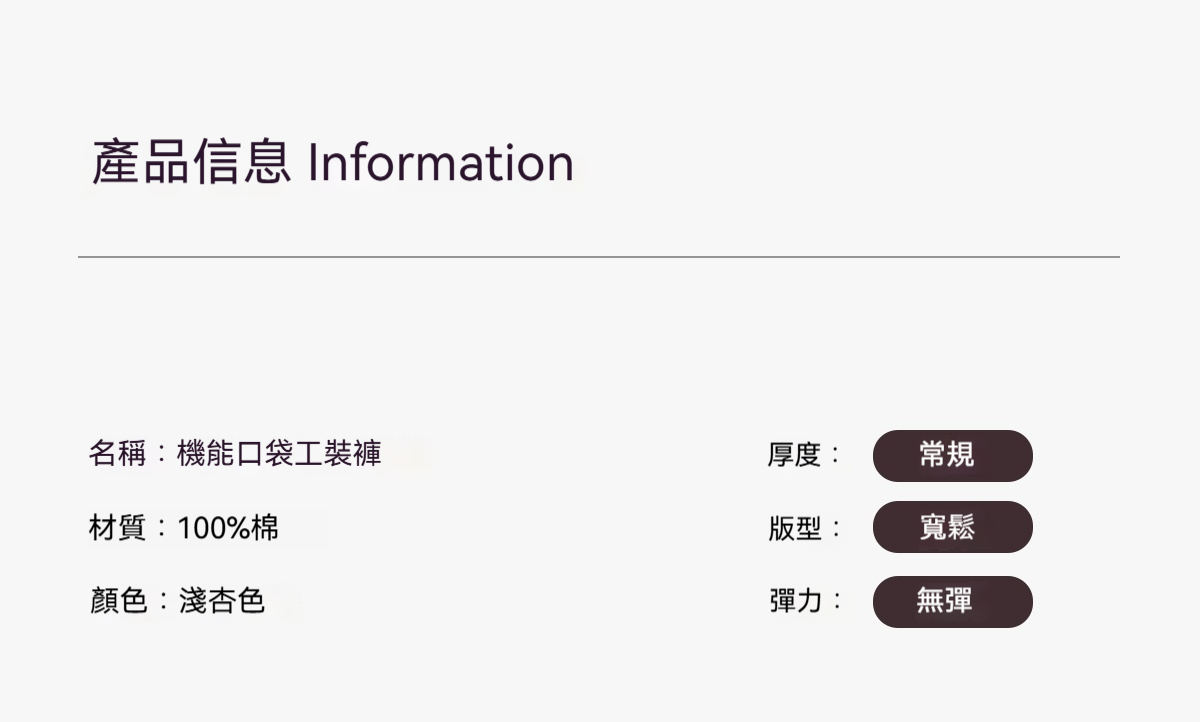Screen dimensions: 1200x722
Task: Click the 版型 label
Action: pos(794,529)
